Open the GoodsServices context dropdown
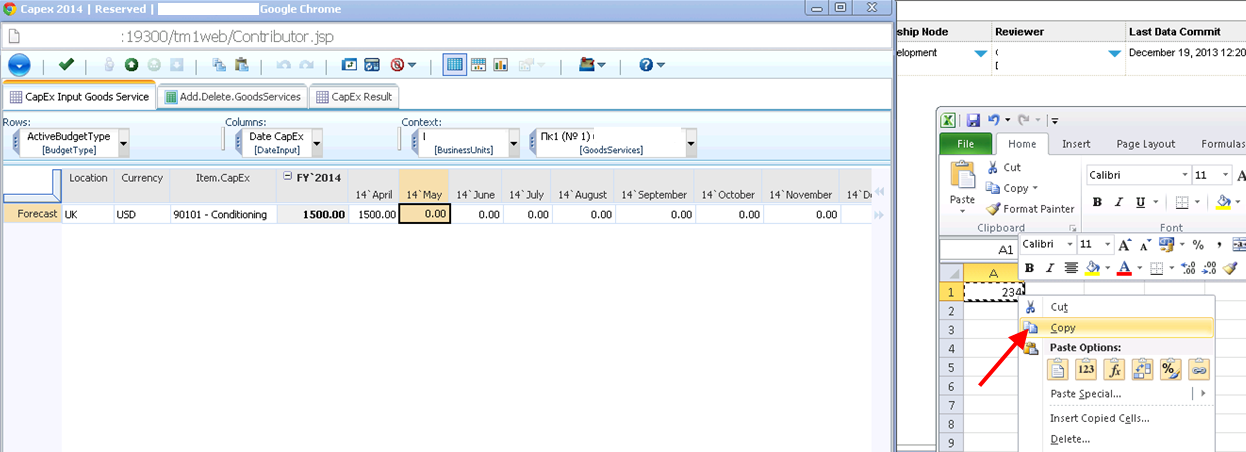The image size is (1246, 452). [691, 143]
